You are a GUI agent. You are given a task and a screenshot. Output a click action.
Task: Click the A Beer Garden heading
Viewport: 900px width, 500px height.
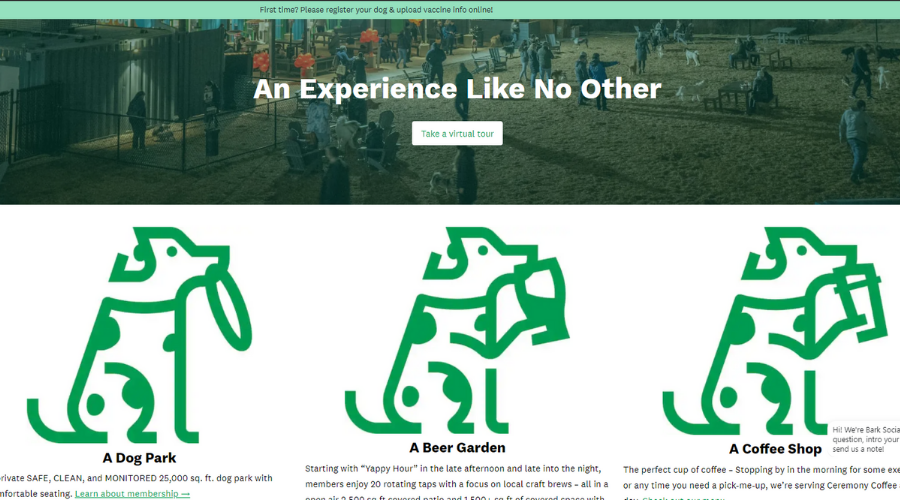click(x=457, y=448)
